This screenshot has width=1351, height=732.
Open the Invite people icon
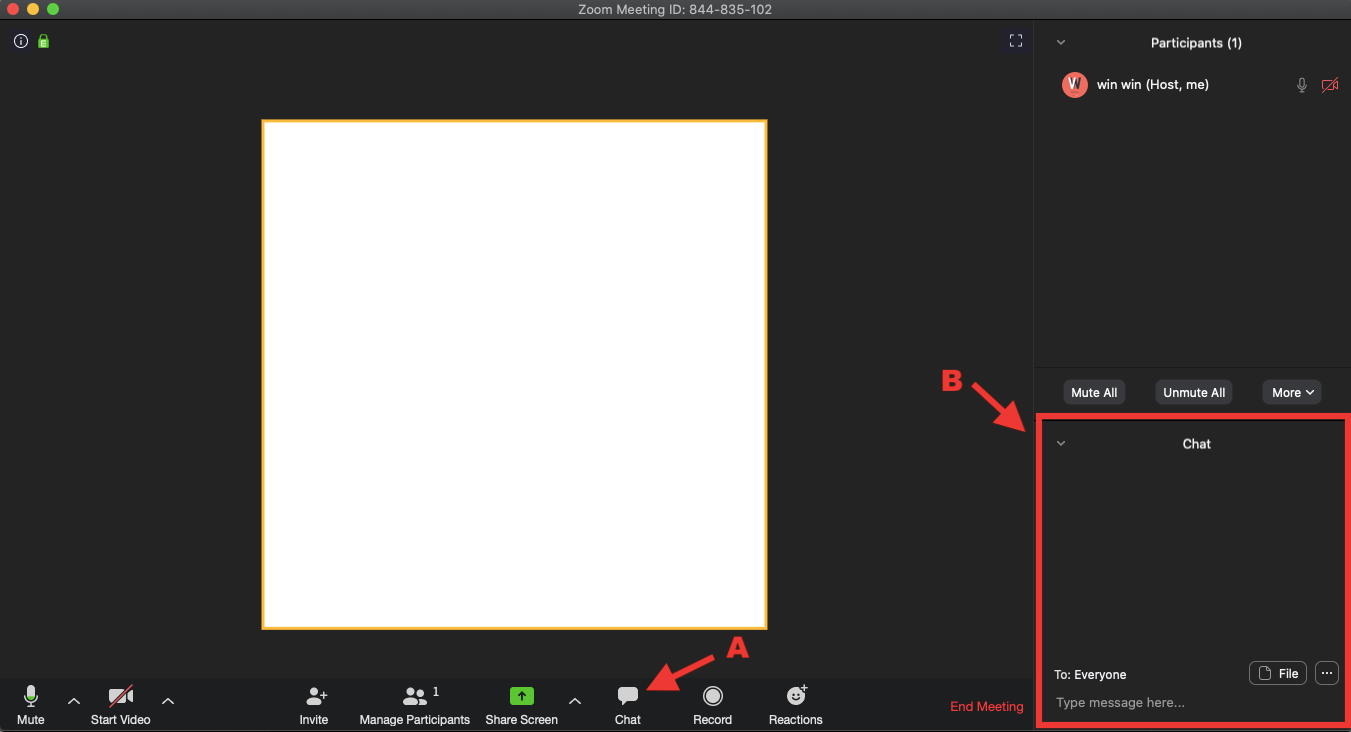tap(316, 697)
